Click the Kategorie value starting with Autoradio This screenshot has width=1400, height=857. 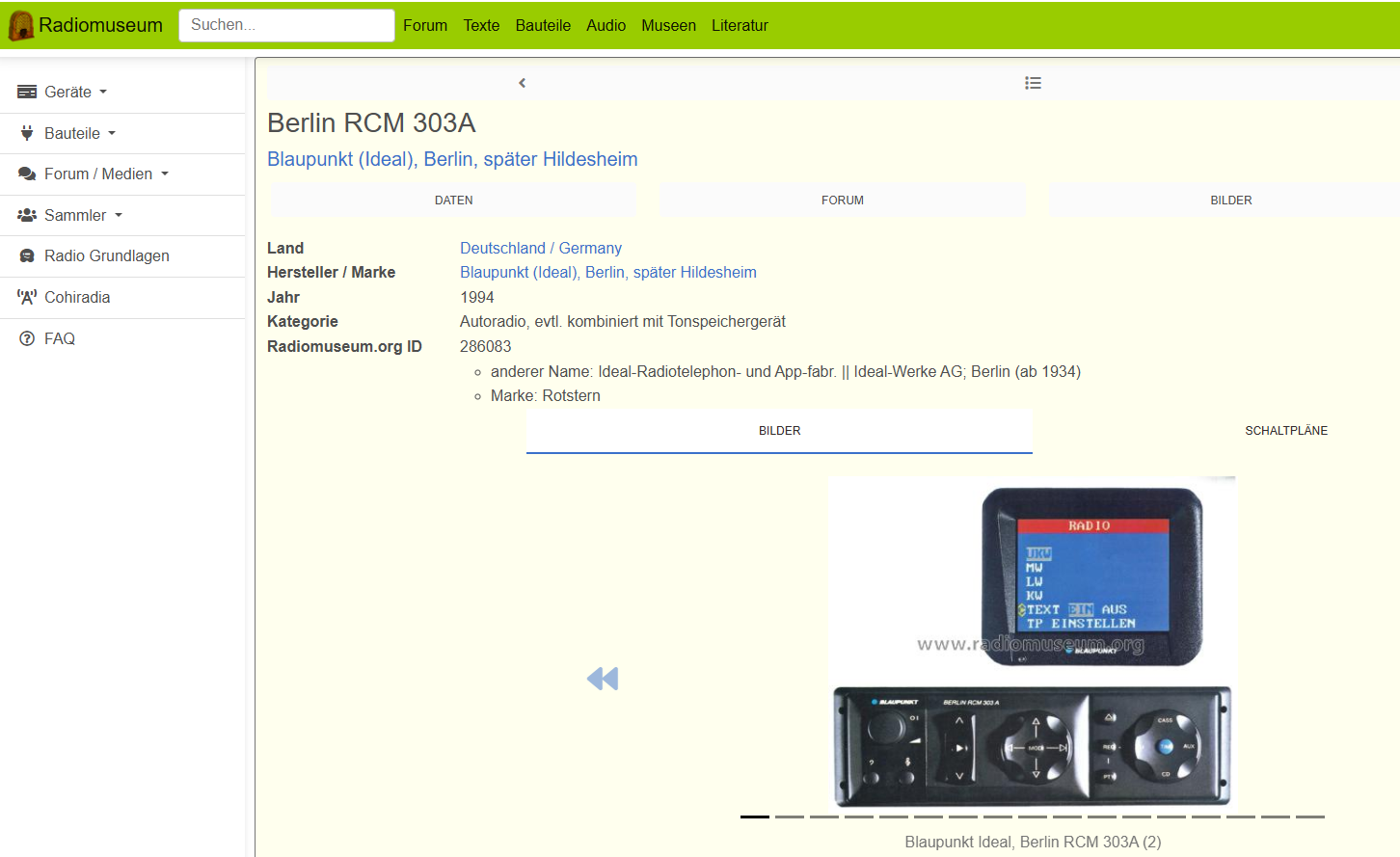(x=623, y=322)
